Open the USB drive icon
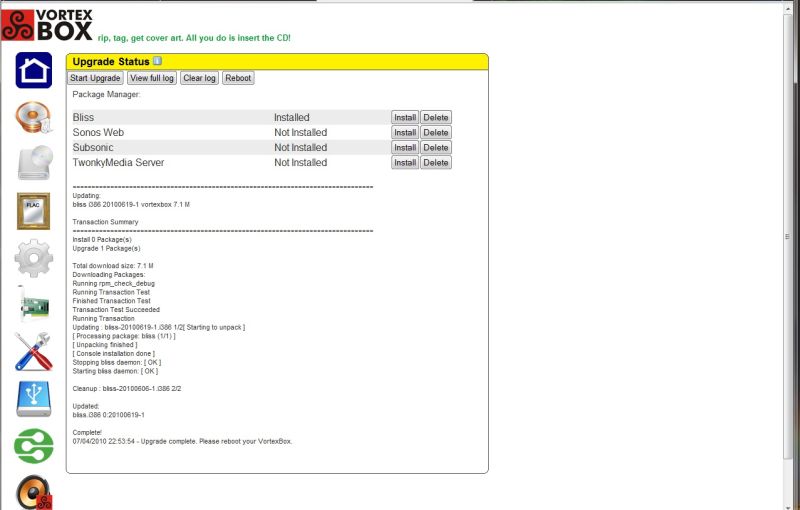Viewport: 800px width, 510px height. click(x=34, y=399)
